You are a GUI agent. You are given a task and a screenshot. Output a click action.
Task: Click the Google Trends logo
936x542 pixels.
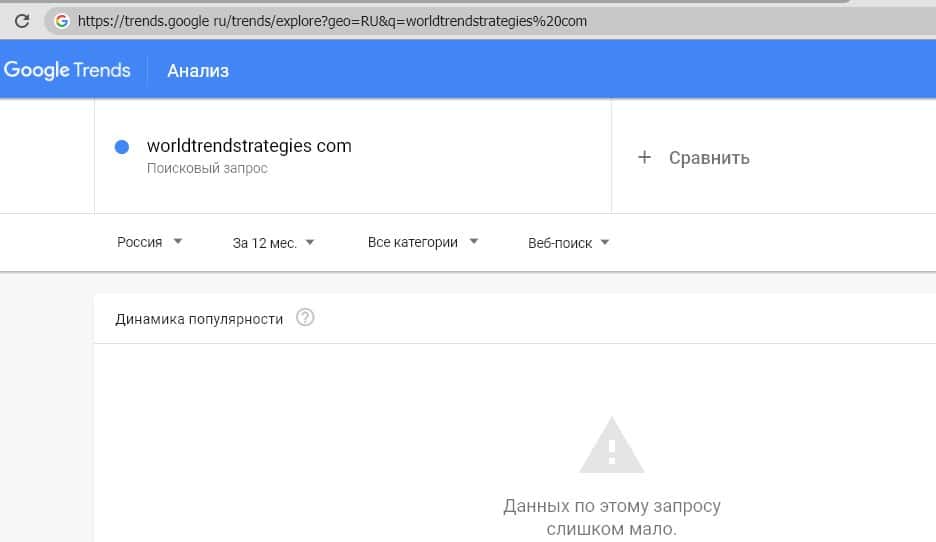click(67, 70)
